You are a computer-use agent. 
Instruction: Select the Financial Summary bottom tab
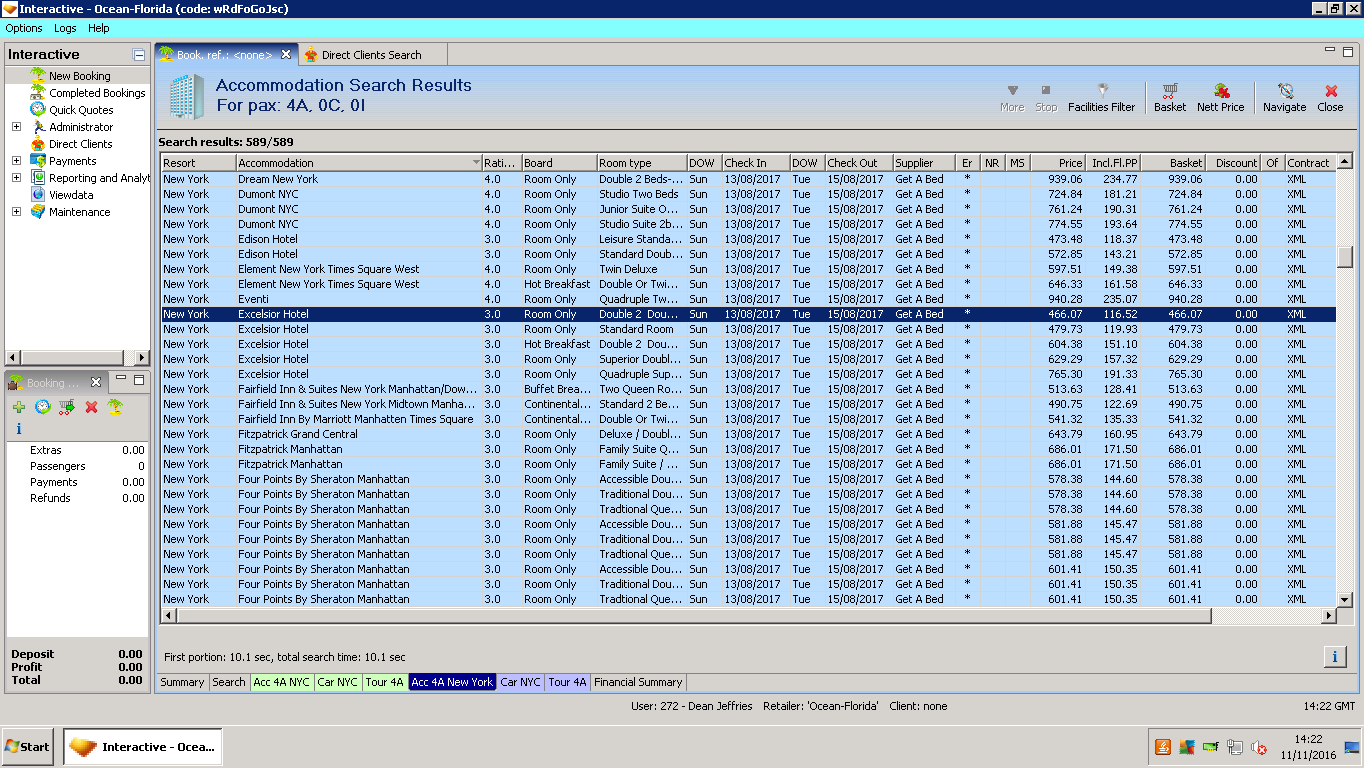tap(638, 682)
